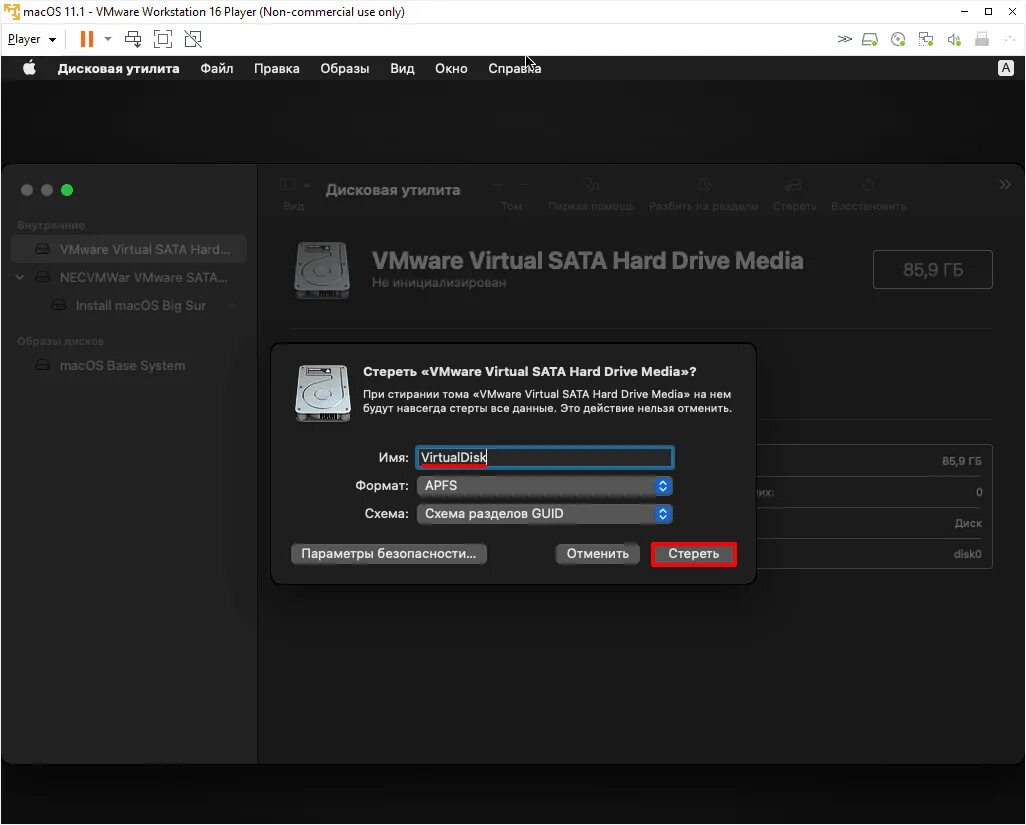The height and width of the screenshot is (825, 1026).
Task: Click the green zoom window button
Action: pyautogui.click(x=67, y=190)
